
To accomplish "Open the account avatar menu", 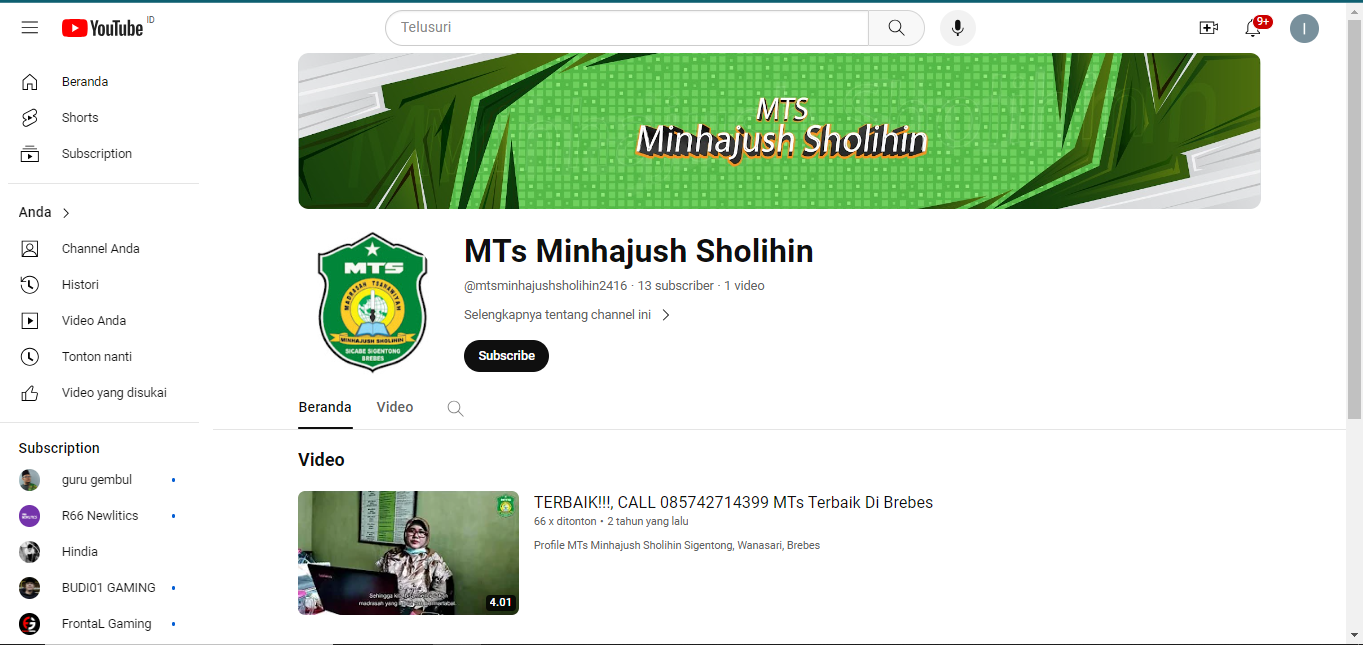I will click(1304, 28).
